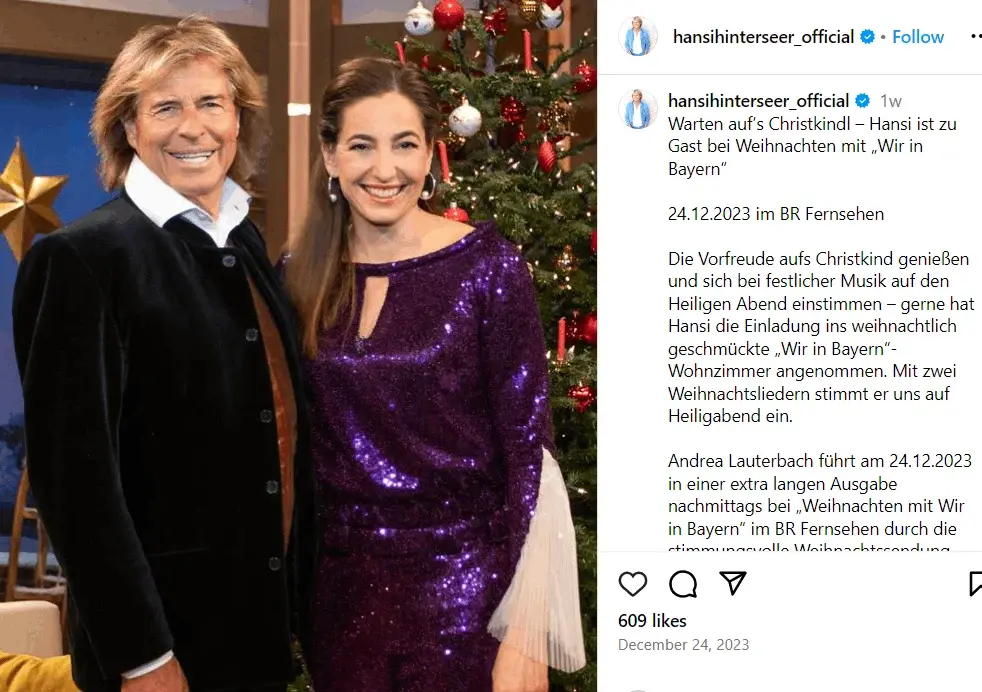Click the gold star decoration in photo
The width and height of the screenshot is (982, 692).
(x=28, y=198)
